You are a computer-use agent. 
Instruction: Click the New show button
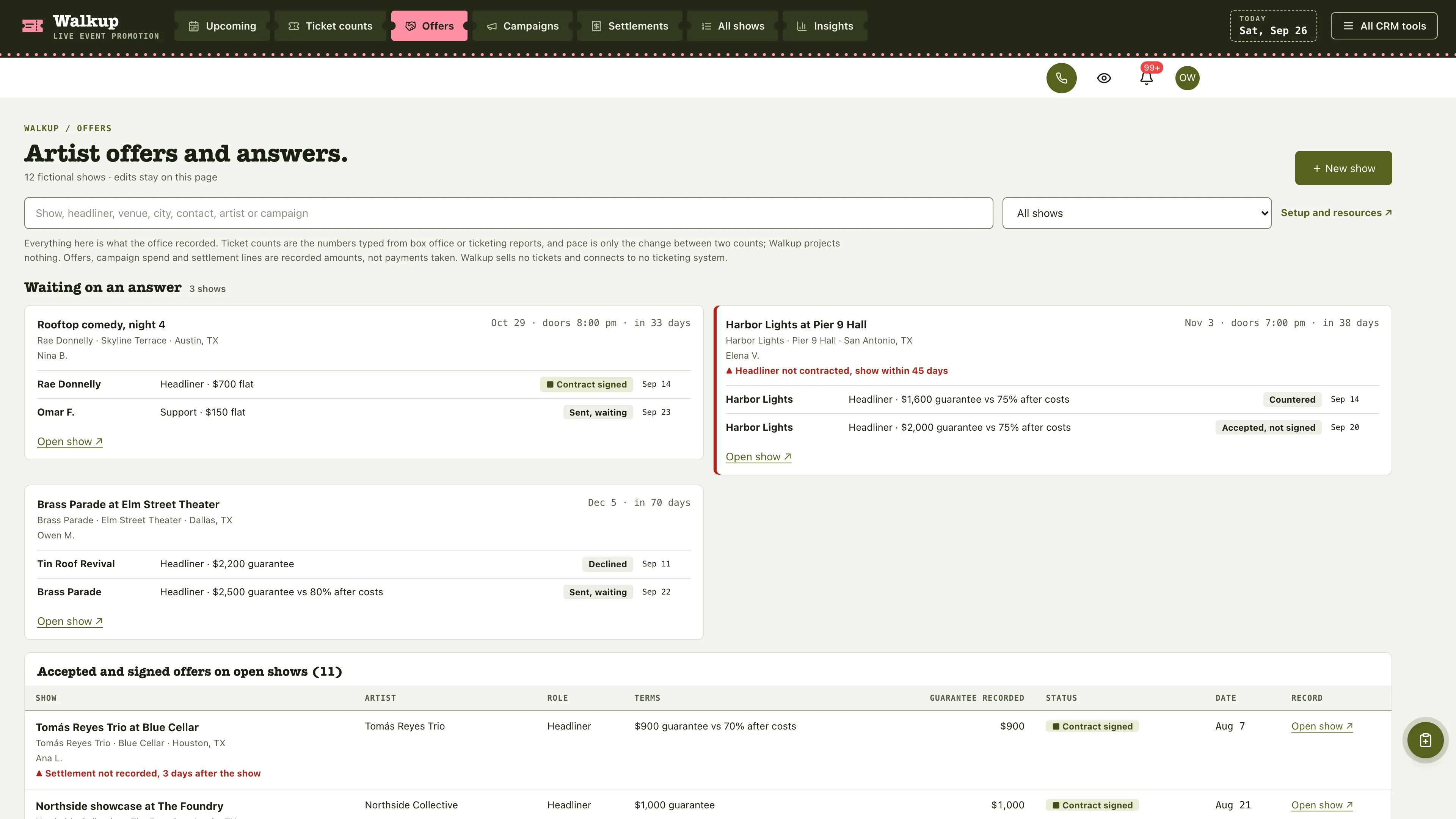[x=1343, y=168]
